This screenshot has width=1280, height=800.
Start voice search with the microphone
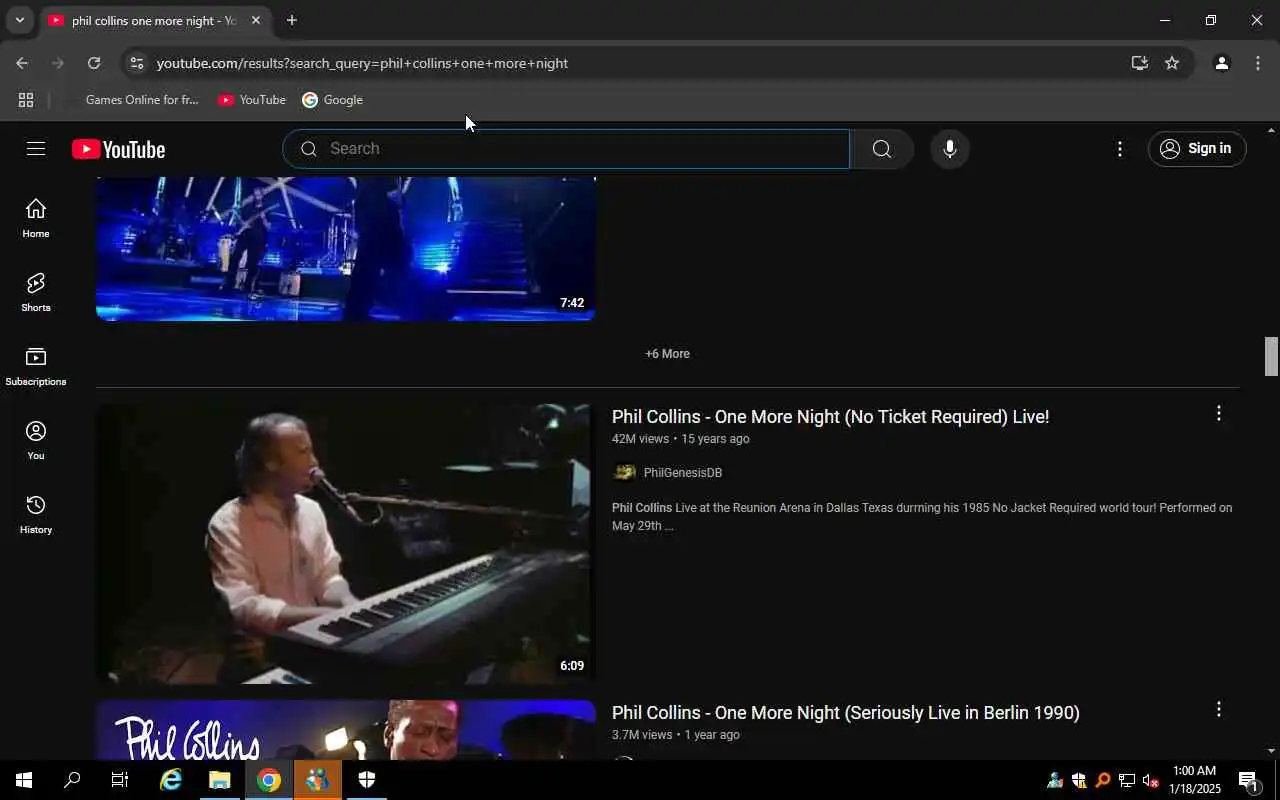(x=950, y=149)
